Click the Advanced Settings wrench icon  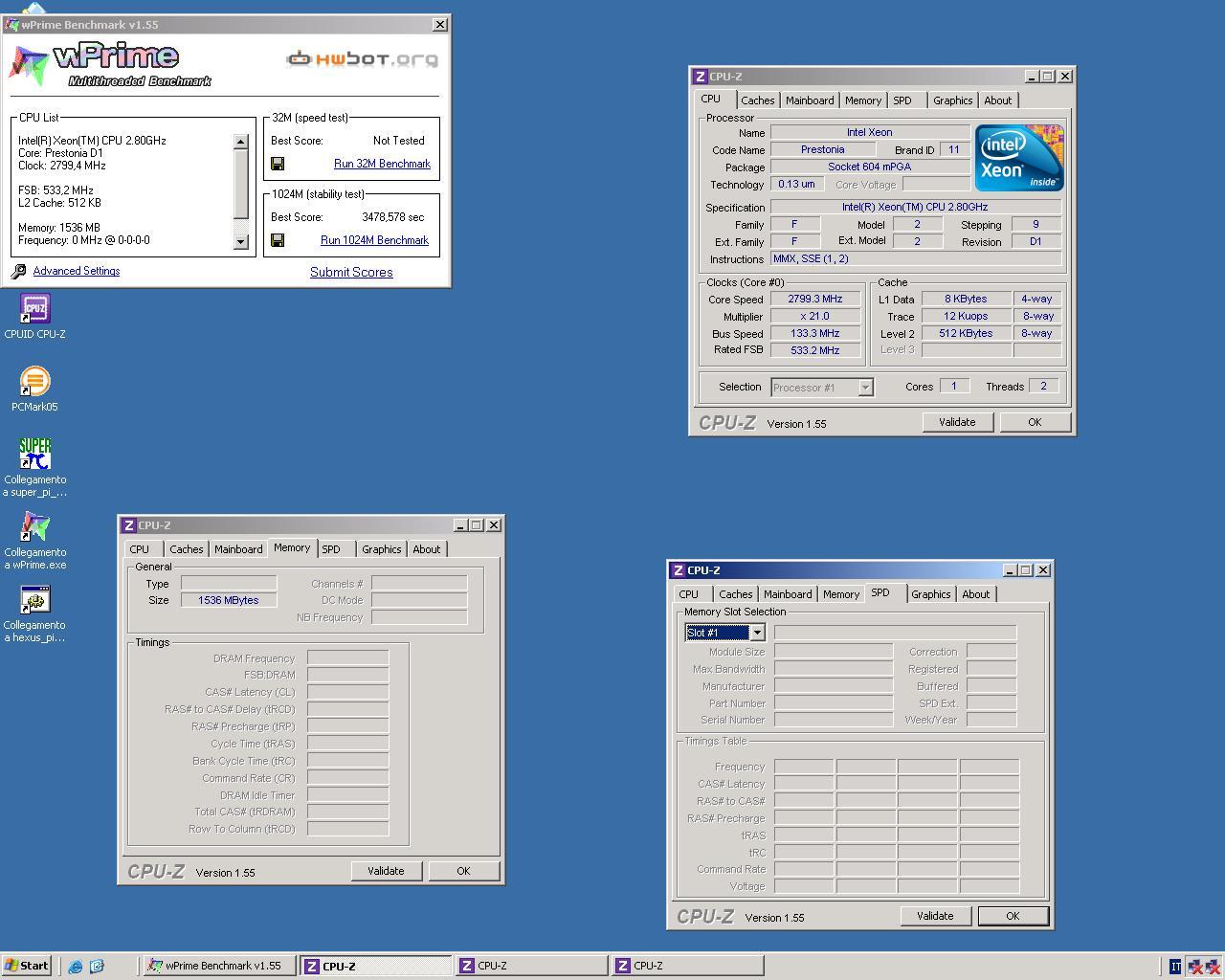[x=18, y=272]
